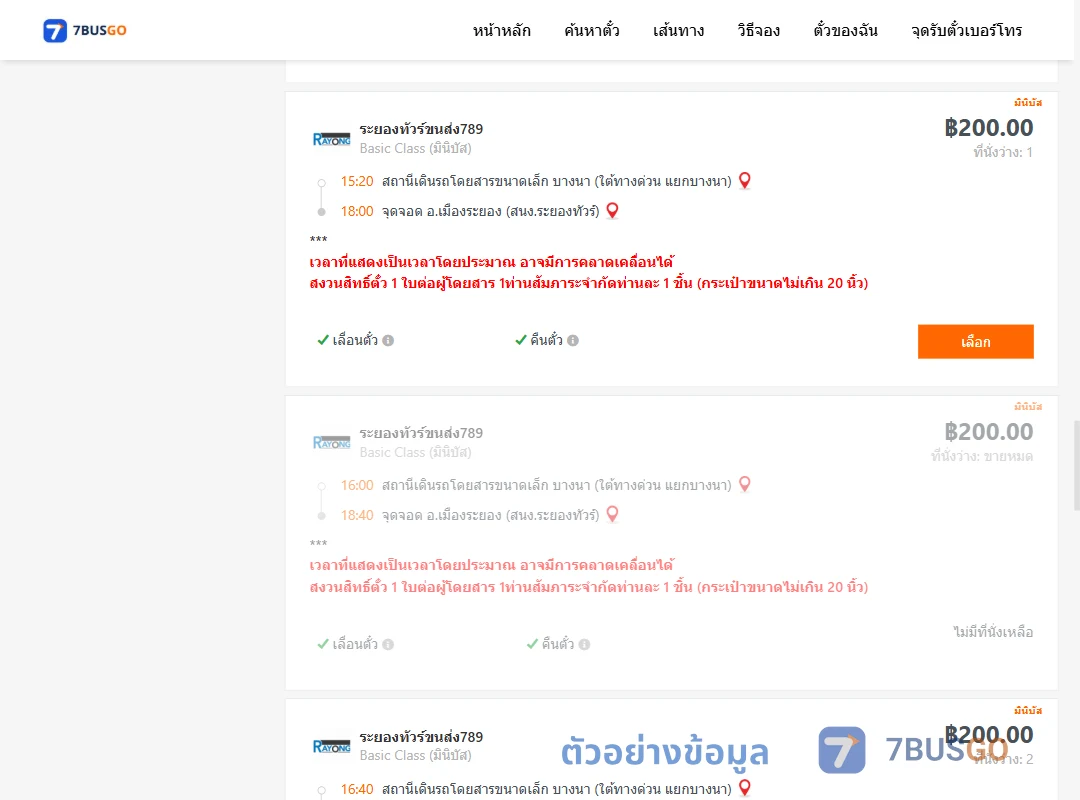Go to เส้นทาง in navigation
Image resolution: width=1080 pixels, height=800 pixels.
678,30
